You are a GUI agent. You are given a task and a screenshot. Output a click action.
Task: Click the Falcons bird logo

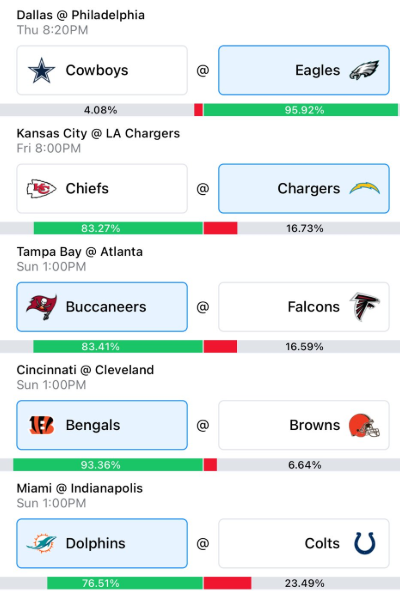click(364, 306)
